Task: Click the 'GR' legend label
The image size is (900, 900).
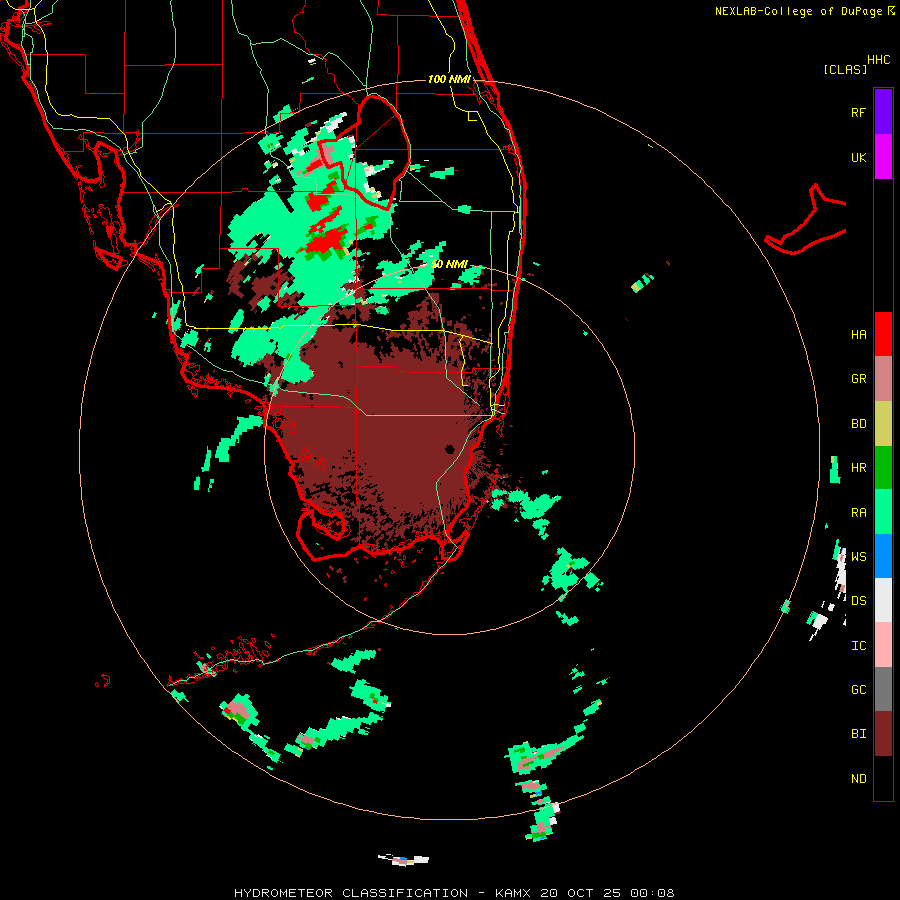Action: pyautogui.click(x=858, y=378)
